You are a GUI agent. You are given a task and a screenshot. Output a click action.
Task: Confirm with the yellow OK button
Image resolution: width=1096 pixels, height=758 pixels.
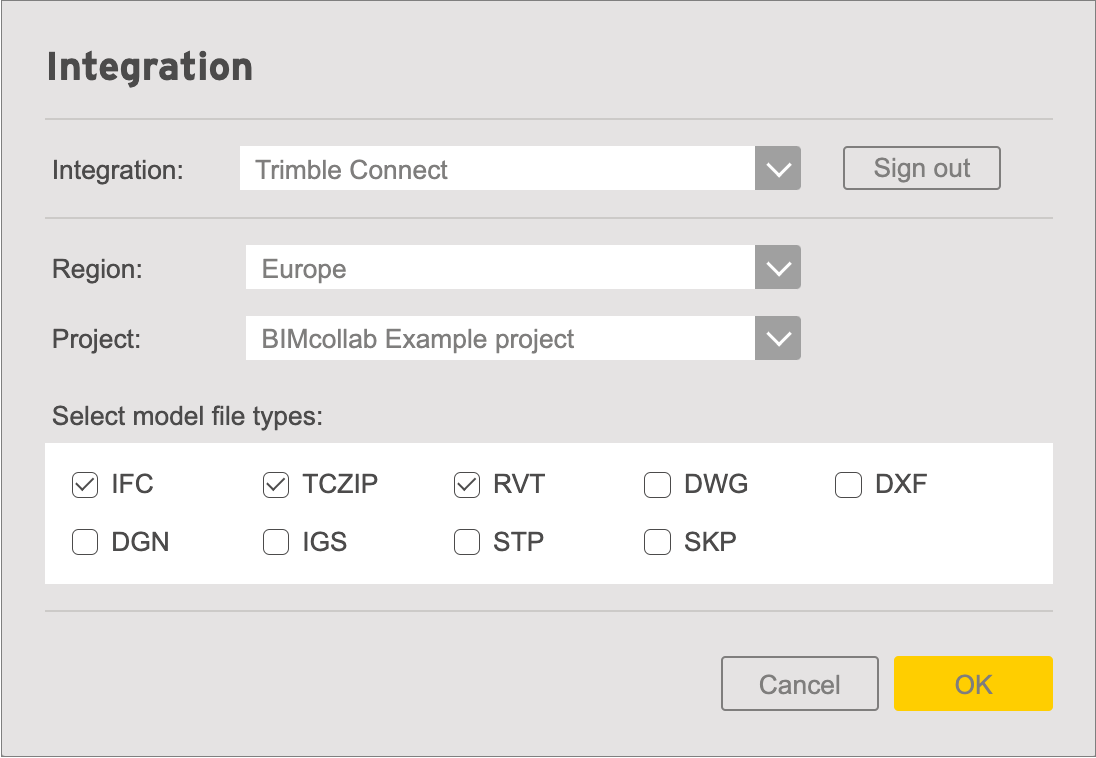click(973, 683)
